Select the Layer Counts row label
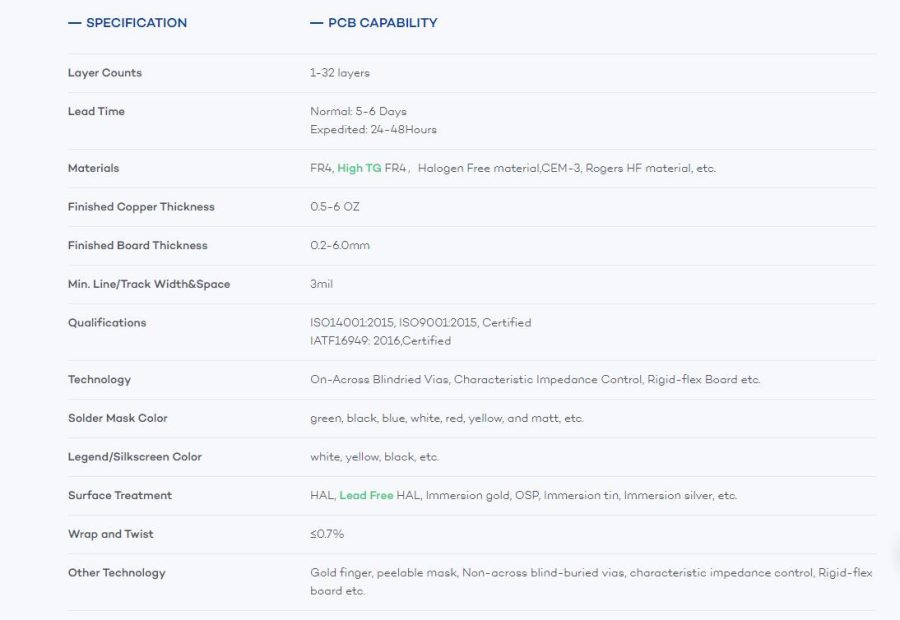900x620 pixels. [105, 73]
